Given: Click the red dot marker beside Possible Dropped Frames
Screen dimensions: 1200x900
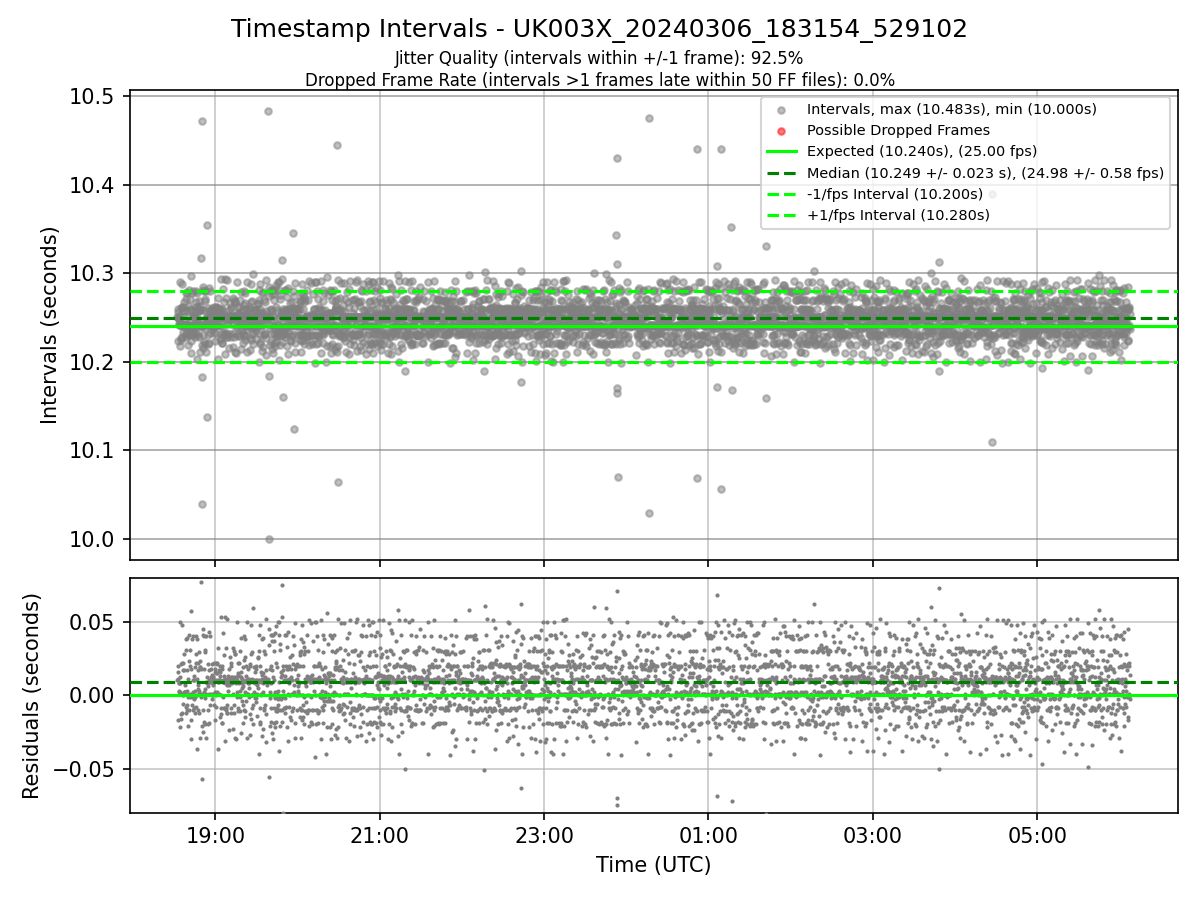Looking at the screenshot, I should [x=782, y=130].
